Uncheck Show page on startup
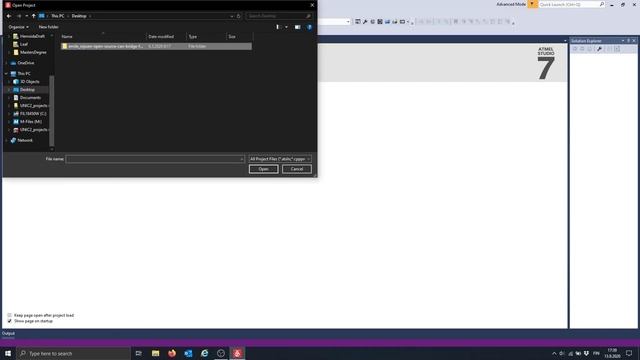This screenshot has height=360, width=640. click(x=10, y=321)
